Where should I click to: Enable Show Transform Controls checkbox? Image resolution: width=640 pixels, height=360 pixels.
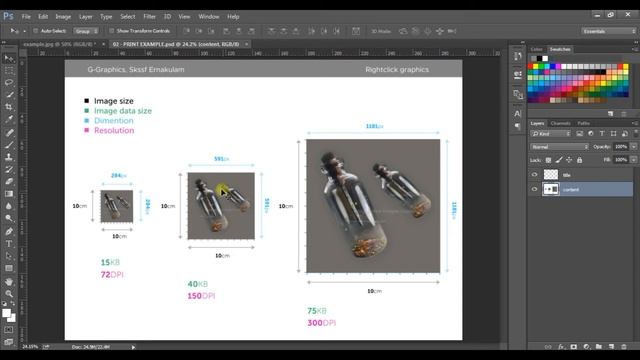pyautogui.click(x=111, y=31)
